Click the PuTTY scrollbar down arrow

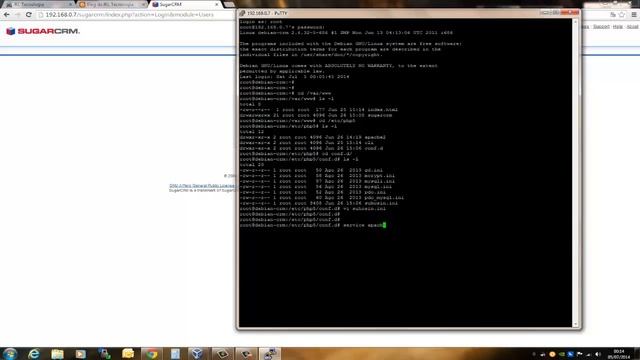click(x=576, y=324)
